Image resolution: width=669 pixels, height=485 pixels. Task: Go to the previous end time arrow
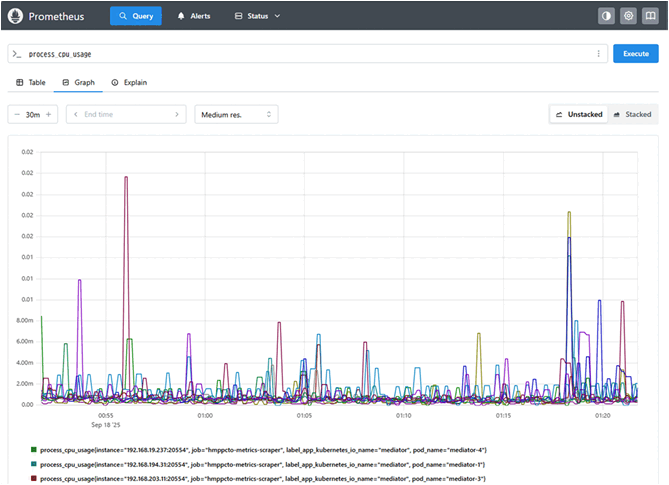pyautogui.click(x=75, y=115)
